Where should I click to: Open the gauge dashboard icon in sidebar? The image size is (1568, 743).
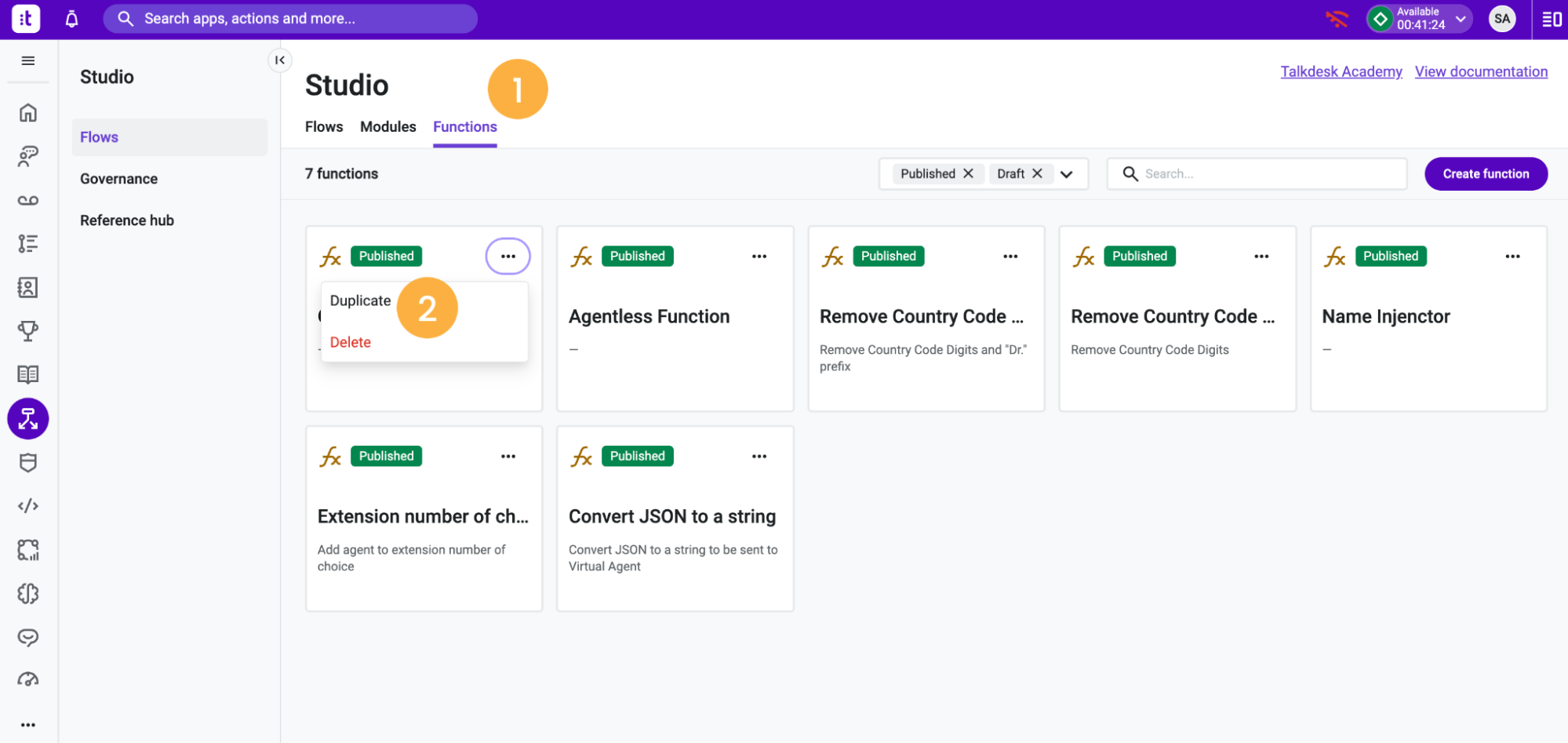point(28,680)
